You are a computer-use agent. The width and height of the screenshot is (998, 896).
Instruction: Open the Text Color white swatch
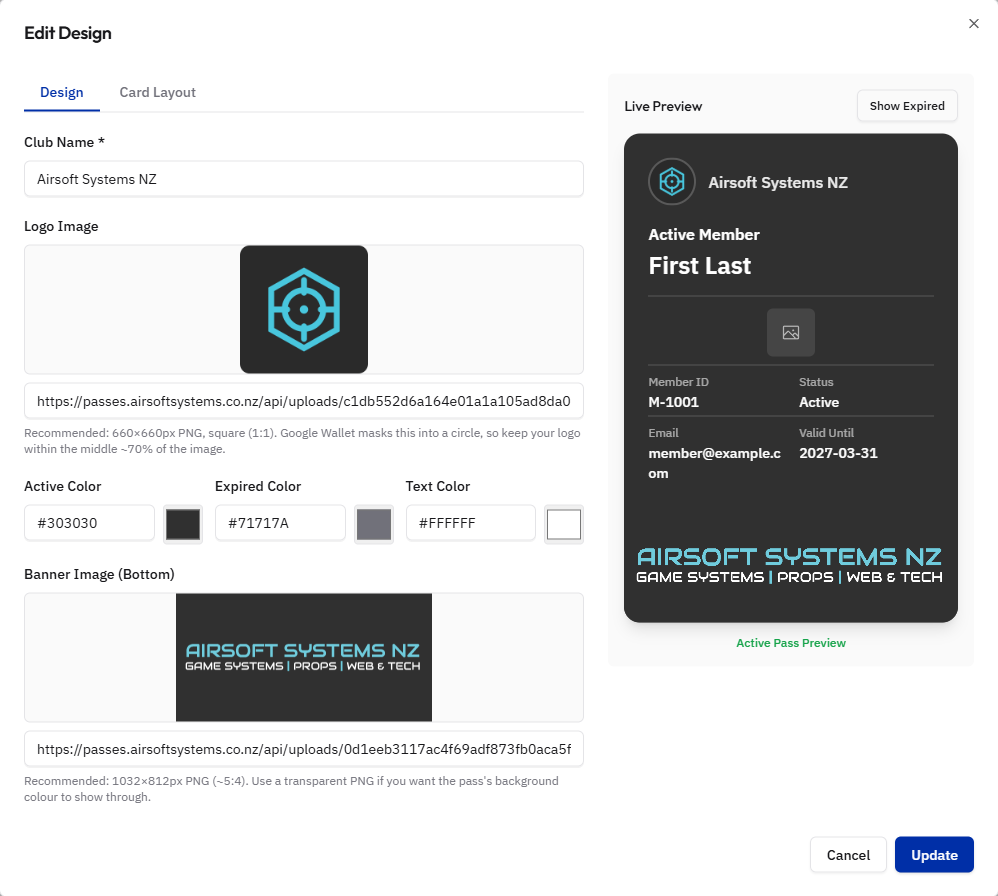[564, 524]
